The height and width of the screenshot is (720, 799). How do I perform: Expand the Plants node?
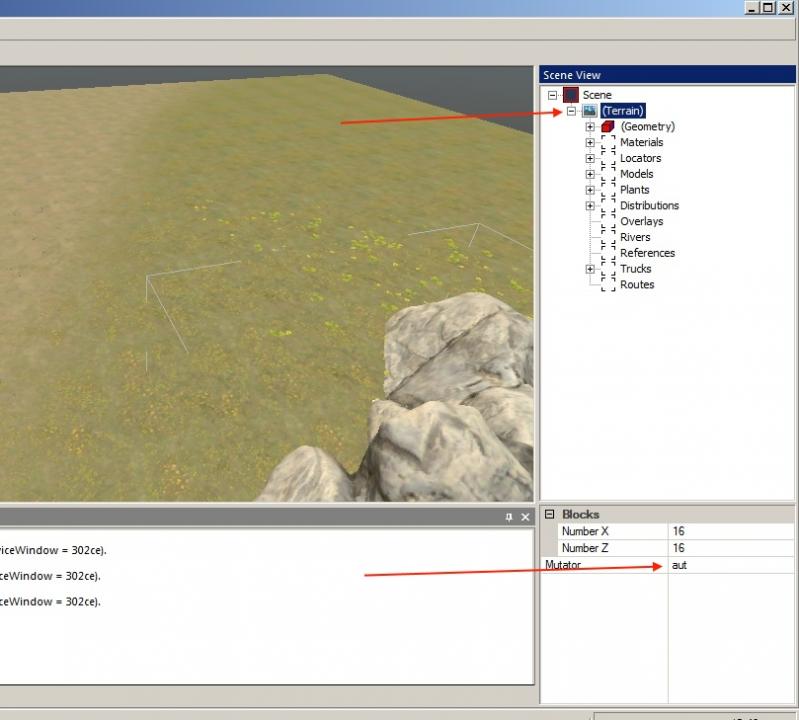point(590,190)
